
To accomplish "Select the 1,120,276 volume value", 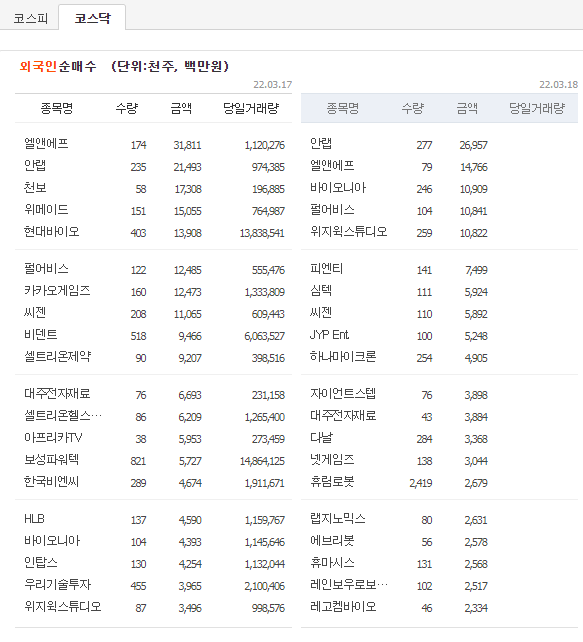I will pos(264,145).
